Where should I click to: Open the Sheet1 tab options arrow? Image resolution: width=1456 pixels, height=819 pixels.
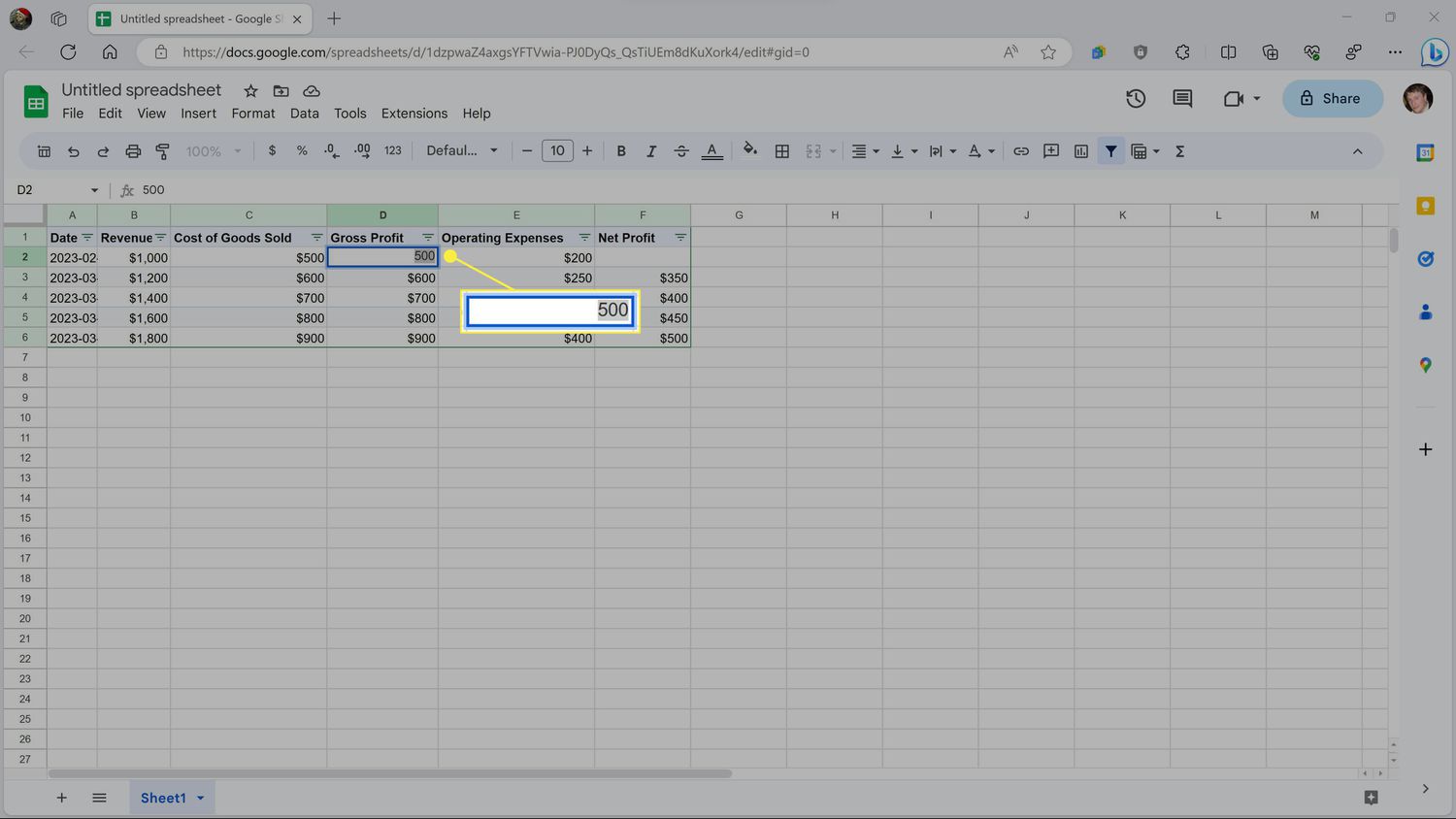click(x=201, y=798)
